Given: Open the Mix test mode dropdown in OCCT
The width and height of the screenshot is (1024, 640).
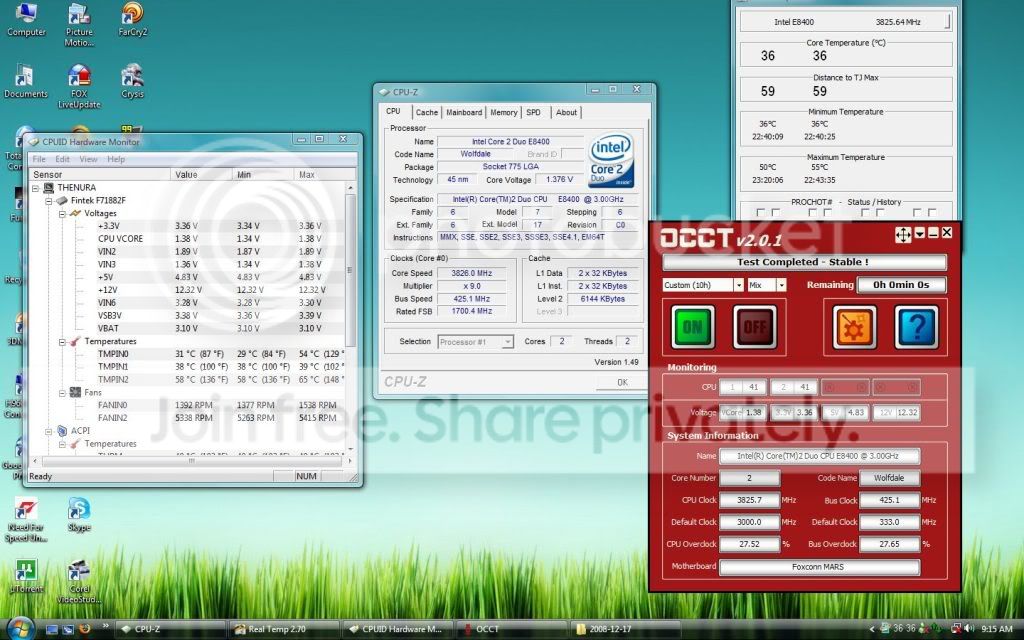Looking at the screenshot, I should click(781, 285).
